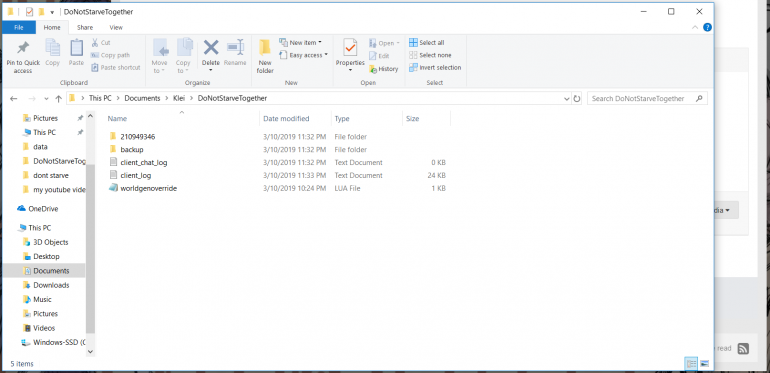Click navigation pane scroll up arrow
This screenshot has width=770, height=373.
tap(90, 116)
